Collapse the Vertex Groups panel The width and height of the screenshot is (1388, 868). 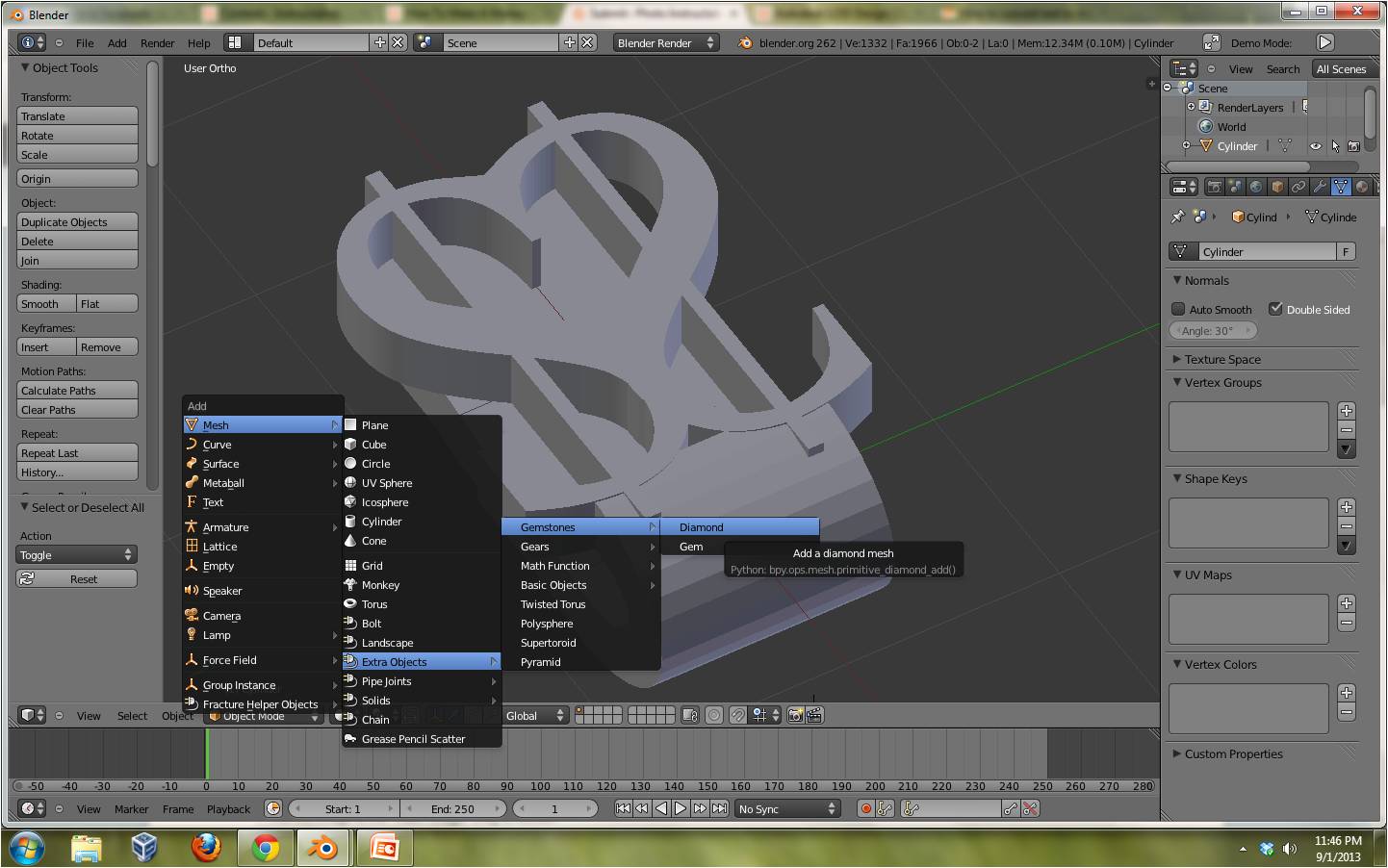[1176, 382]
